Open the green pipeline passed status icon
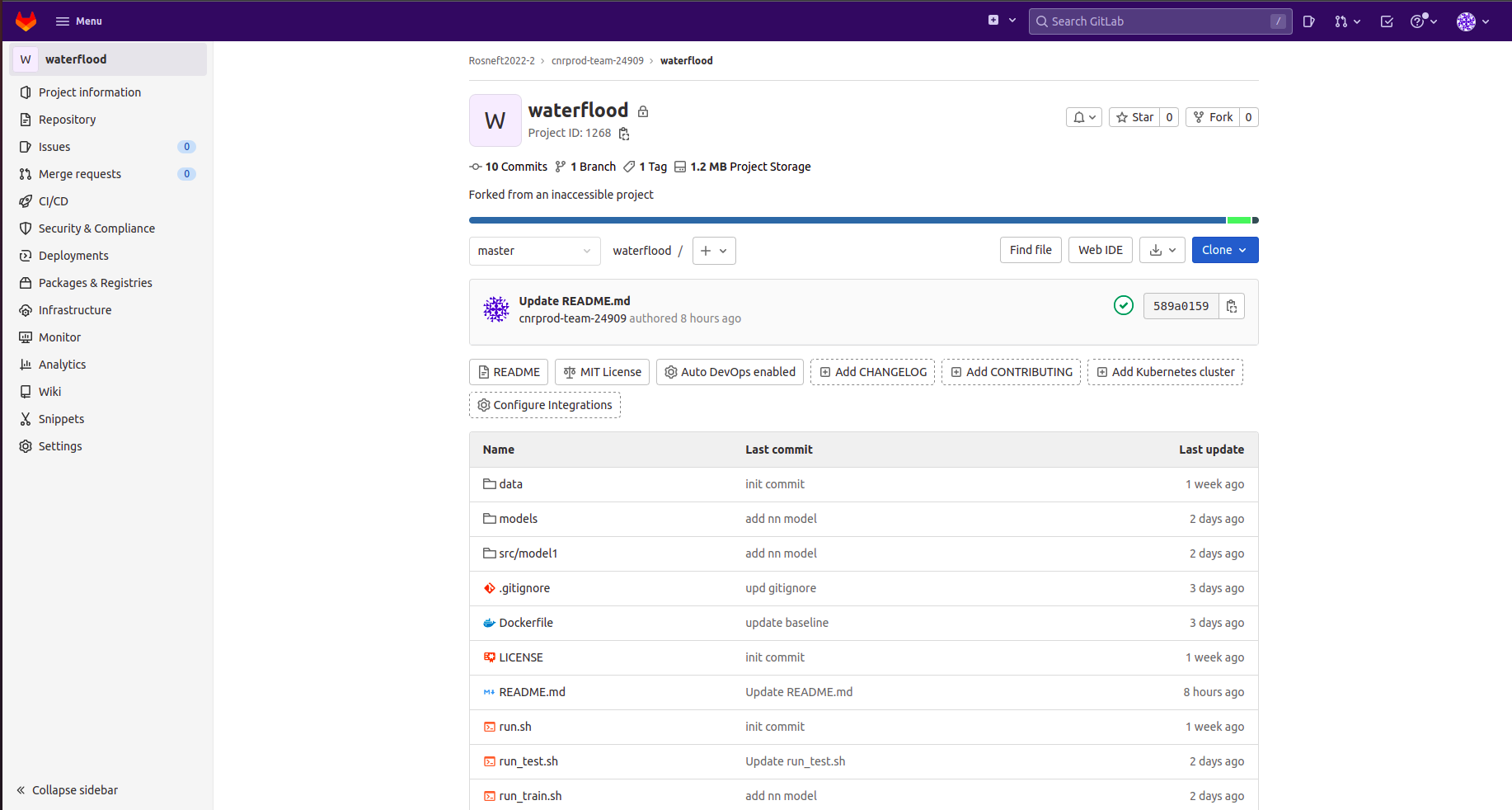The image size is (1512, 810). [1123, 306]
